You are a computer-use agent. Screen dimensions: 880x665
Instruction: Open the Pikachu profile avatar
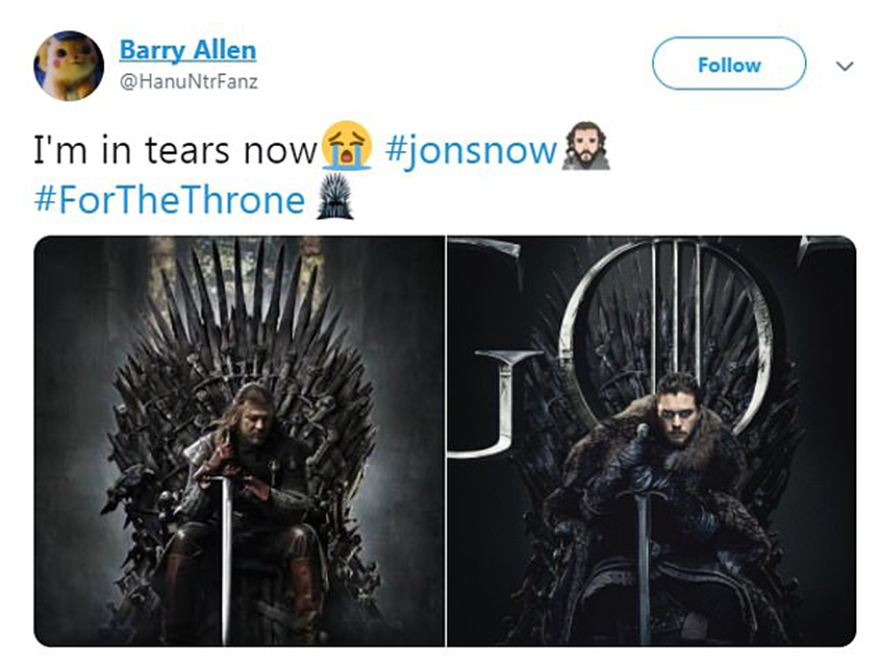tap(69, 65)
